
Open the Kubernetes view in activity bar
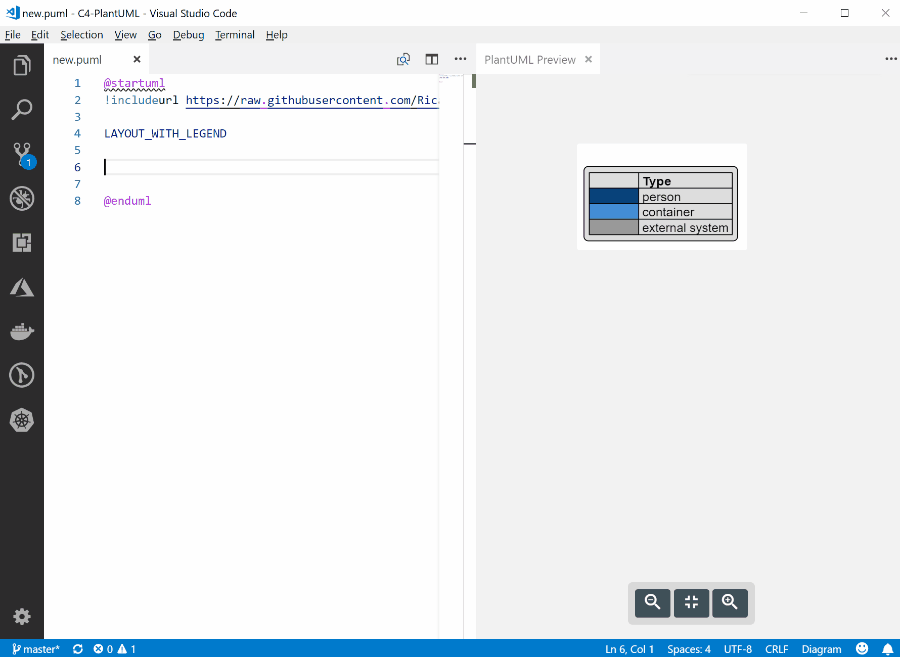[x=21, y=420]
